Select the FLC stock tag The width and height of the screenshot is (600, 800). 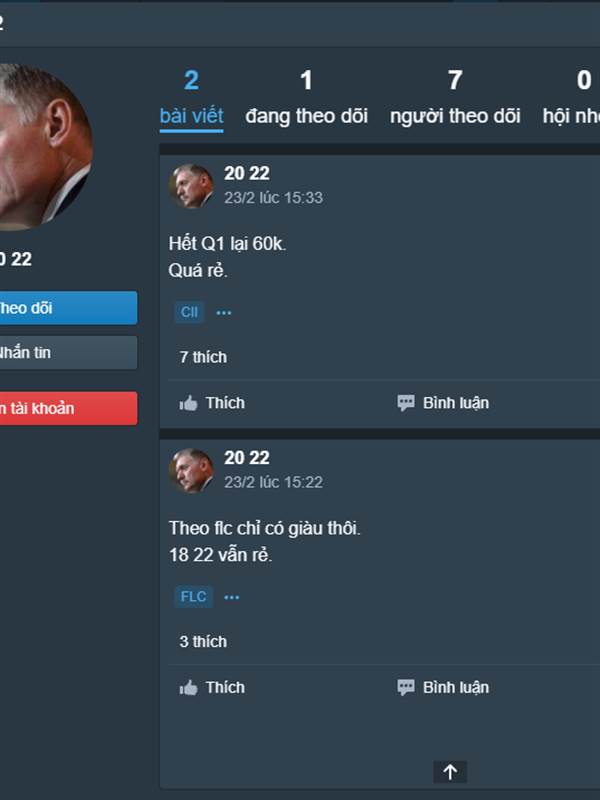tap(193, 596)
